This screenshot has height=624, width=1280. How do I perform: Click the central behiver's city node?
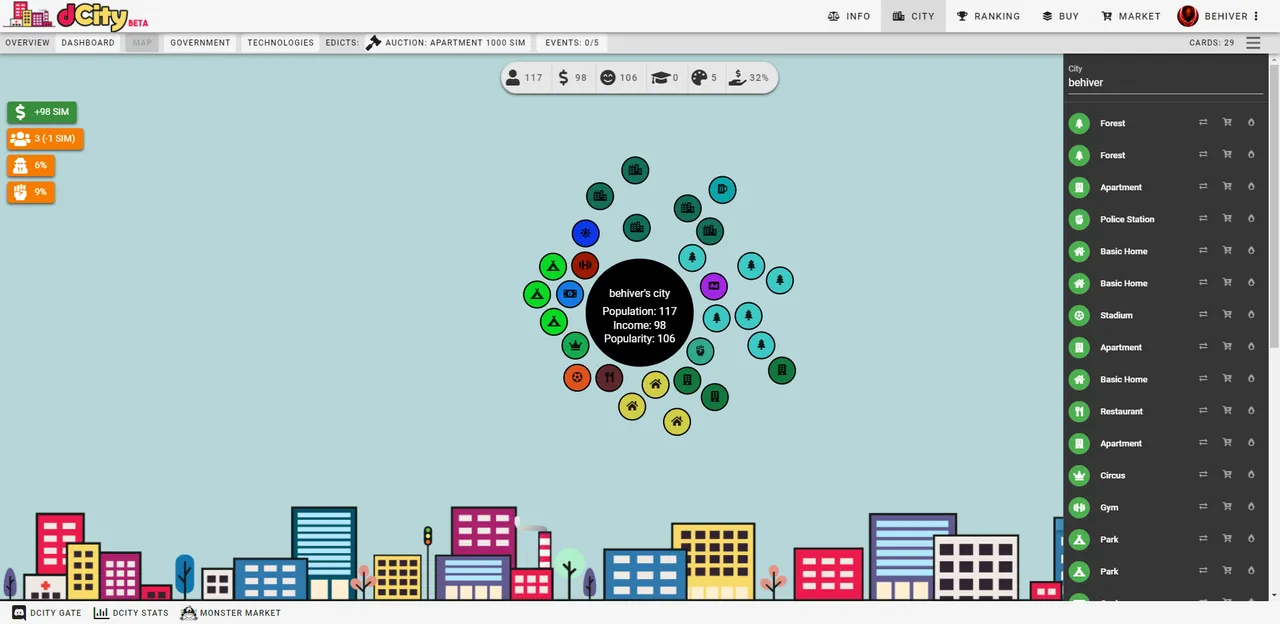(x=639, y=313)
